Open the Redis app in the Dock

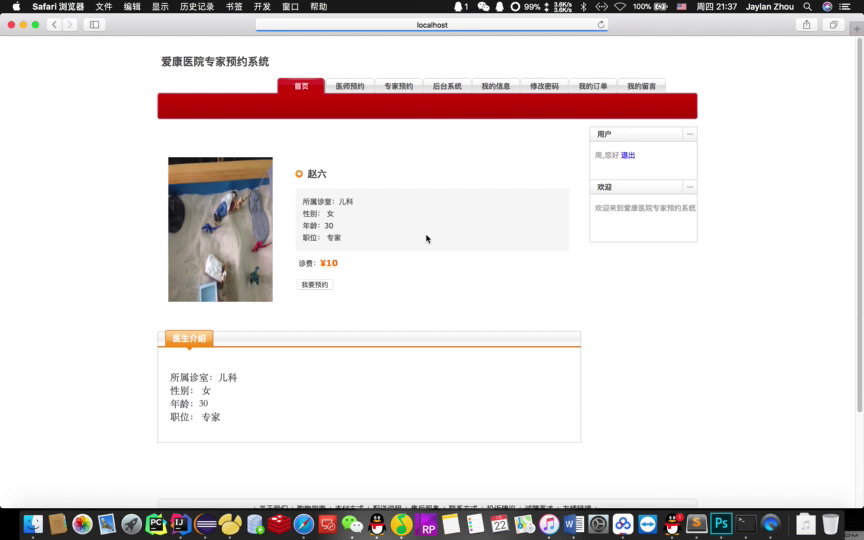click(279, 524)
